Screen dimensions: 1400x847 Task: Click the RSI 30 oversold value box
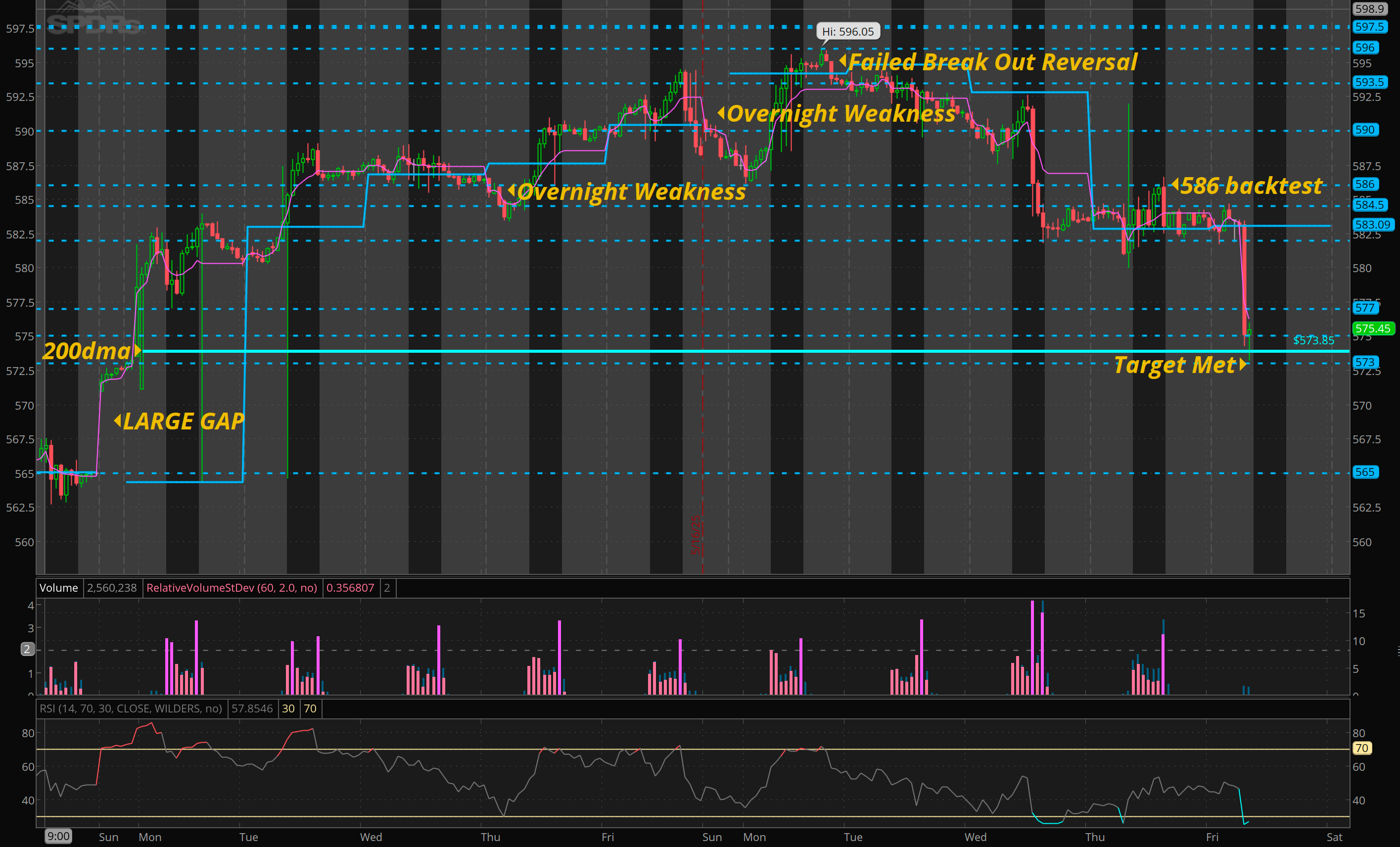click(288, 708)
